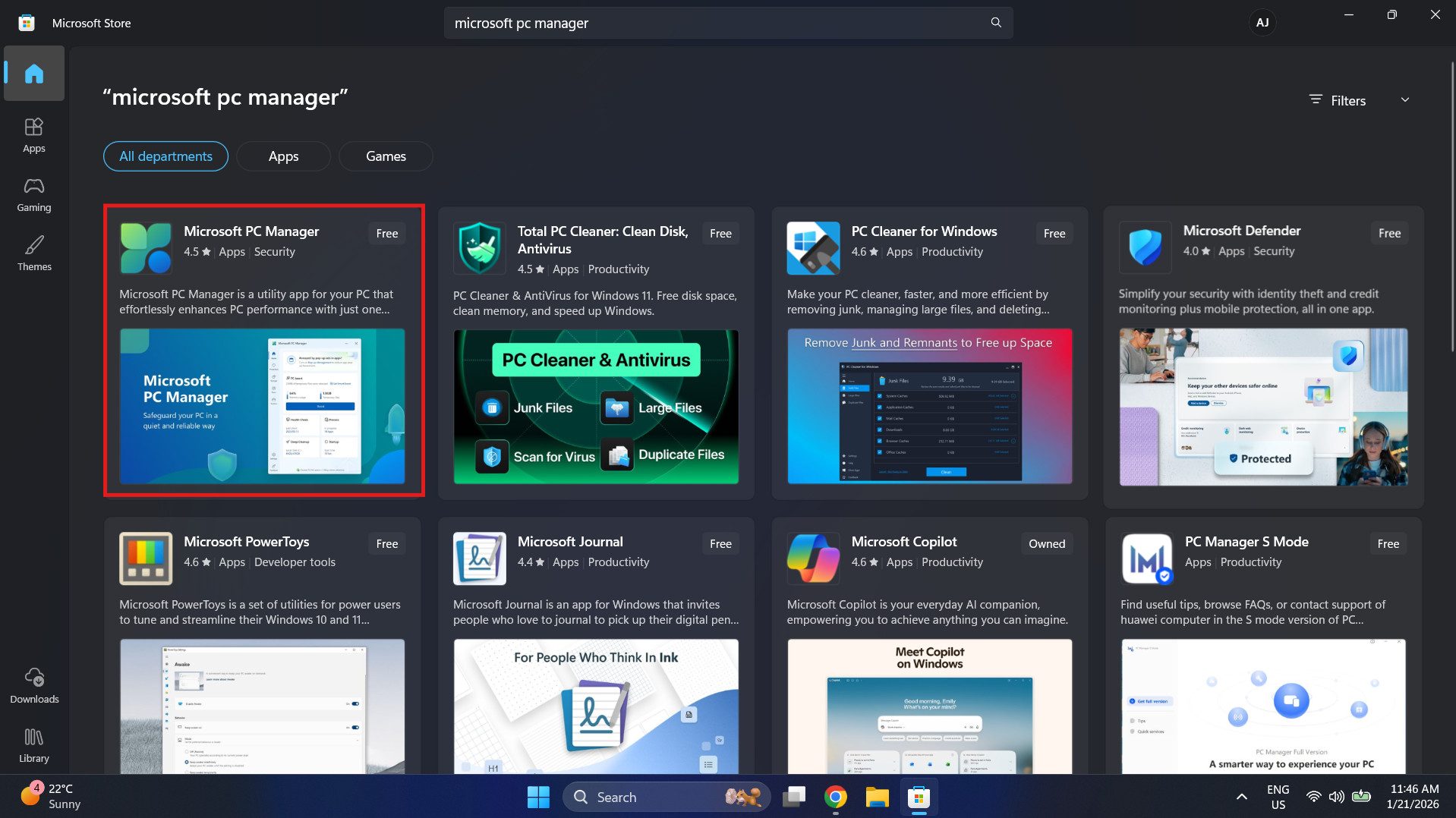Viewport: 1456px width, 818px height.
Task: Open the AJ account profile menu
Action: pos(1262,22)
